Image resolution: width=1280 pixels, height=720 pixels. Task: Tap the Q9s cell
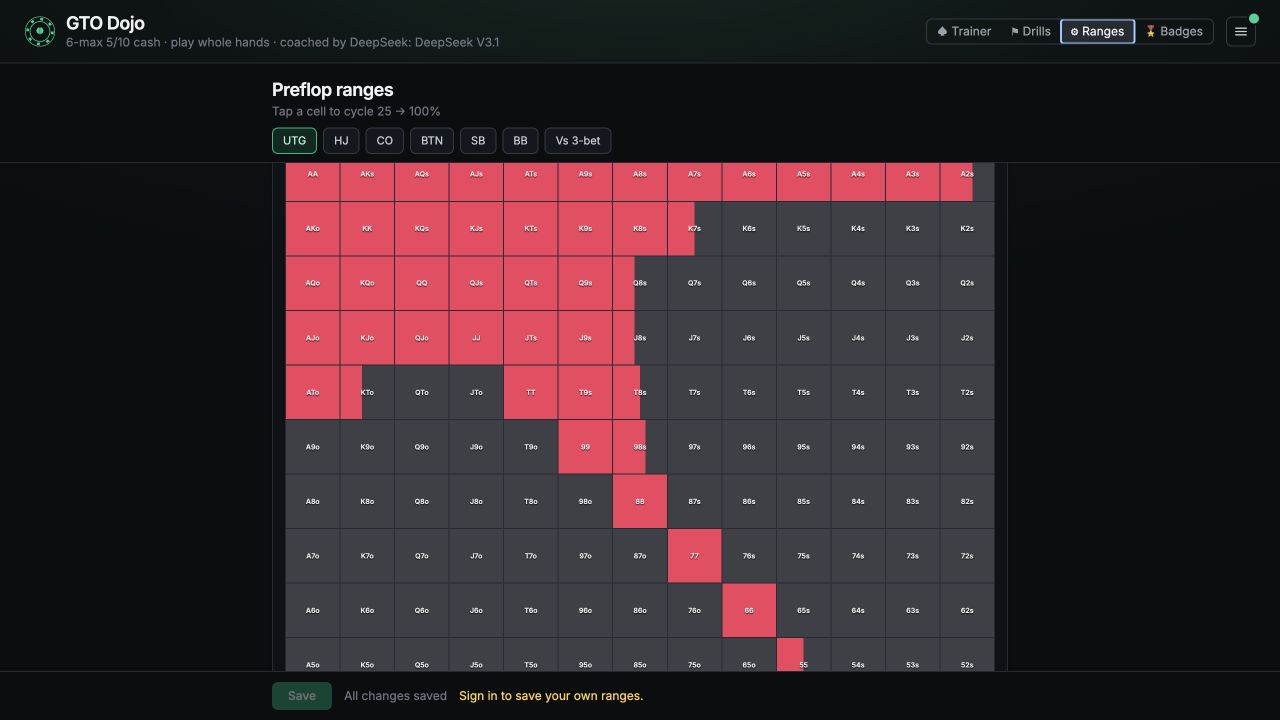pos(585,283)
